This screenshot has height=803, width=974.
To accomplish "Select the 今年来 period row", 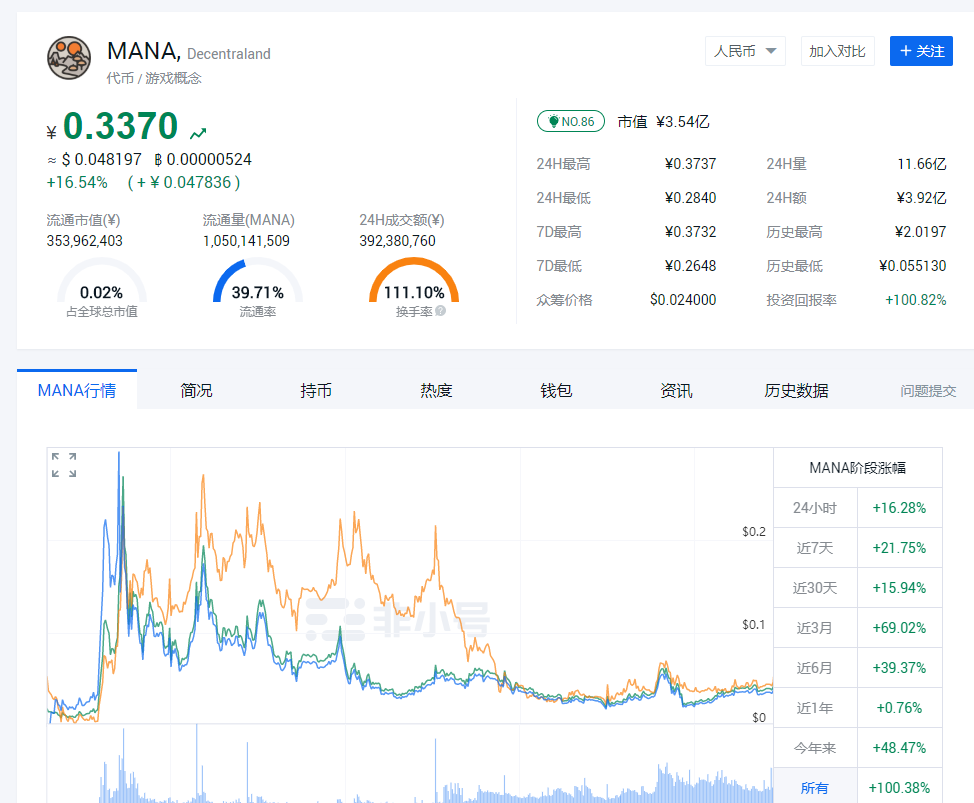I will tap(858, 748).
